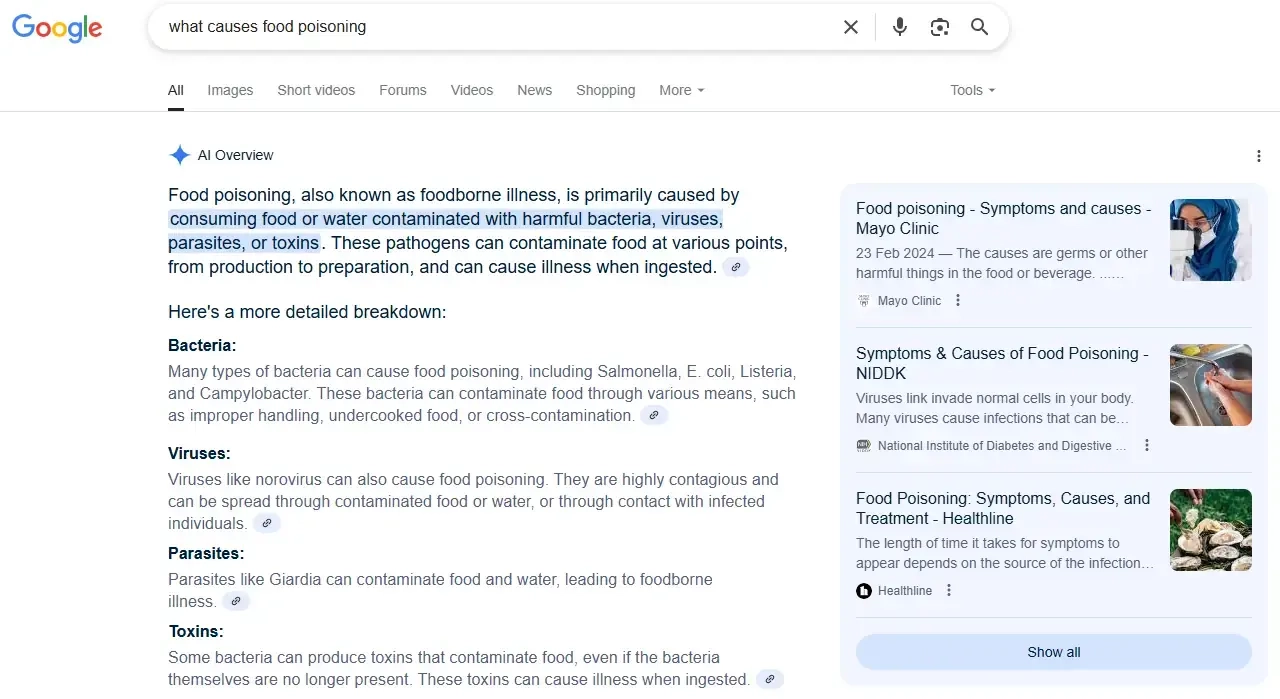Click the AI Overview sparkle icon
This screenshot has height=699, width=1280.
point(180,155)
